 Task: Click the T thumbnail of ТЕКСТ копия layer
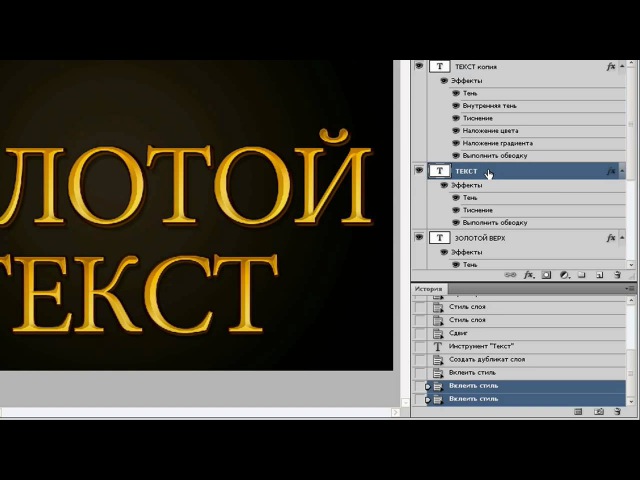pyautogui.click(x=440, y=67)
